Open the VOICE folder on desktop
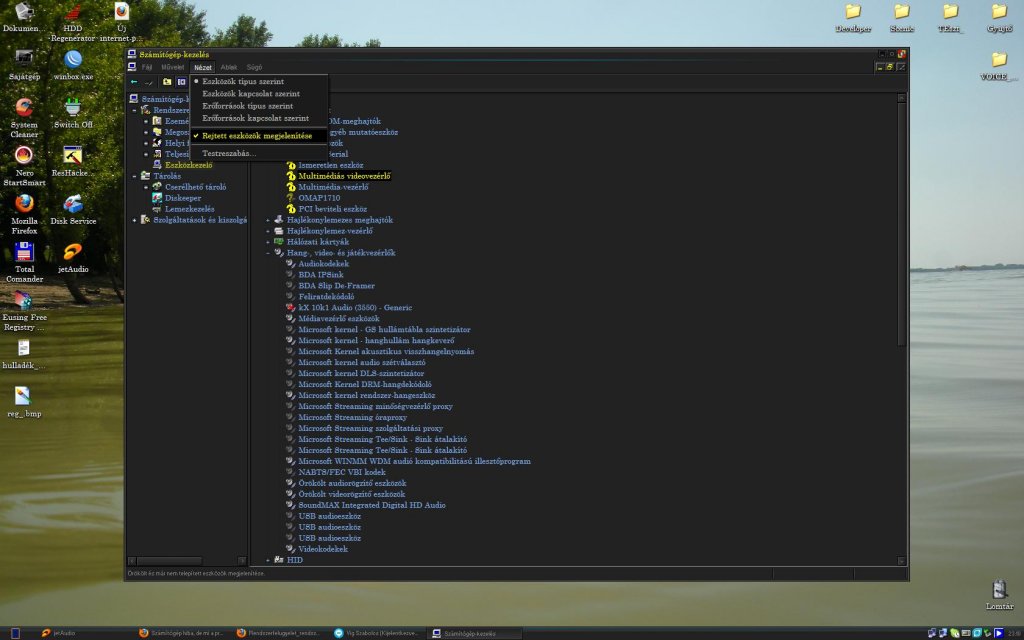Viewport: 1024px width, 640px height. (999, 66)
